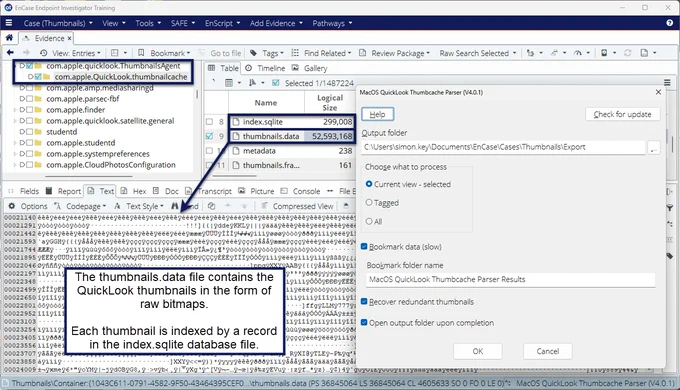Image resolution: width=680 pixels, height=390 pixels.
Task: Untick checkbox for thumbnails.data row
Action: [209, 136]
